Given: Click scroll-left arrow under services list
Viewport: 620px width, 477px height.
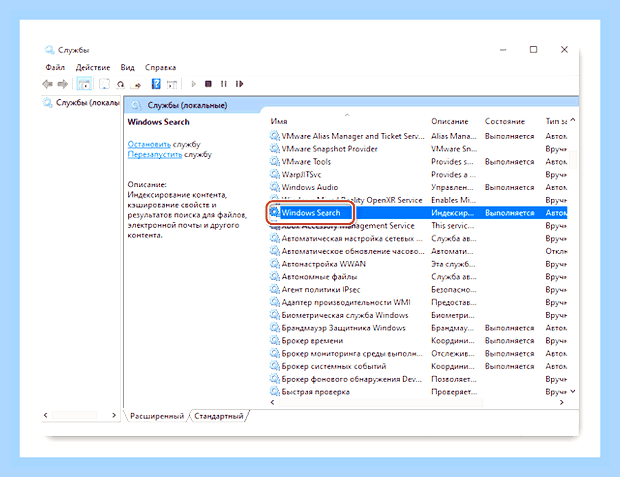Looking at the screenshot, I should click(x=272, y=403).
